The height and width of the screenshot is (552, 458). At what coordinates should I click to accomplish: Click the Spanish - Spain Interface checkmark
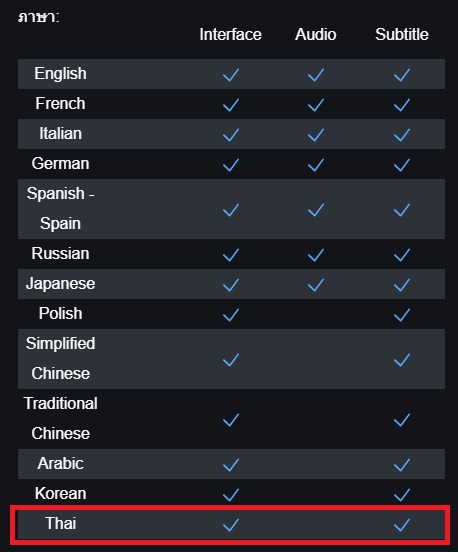[x=231, y=210]
